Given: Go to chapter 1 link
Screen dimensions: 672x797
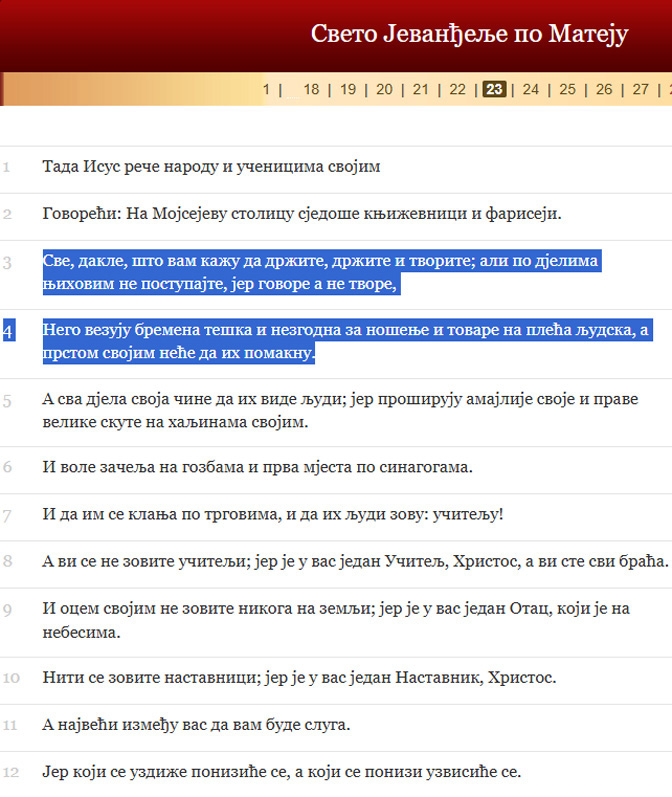Looking at the screenshot, I should tap(266, 89).
